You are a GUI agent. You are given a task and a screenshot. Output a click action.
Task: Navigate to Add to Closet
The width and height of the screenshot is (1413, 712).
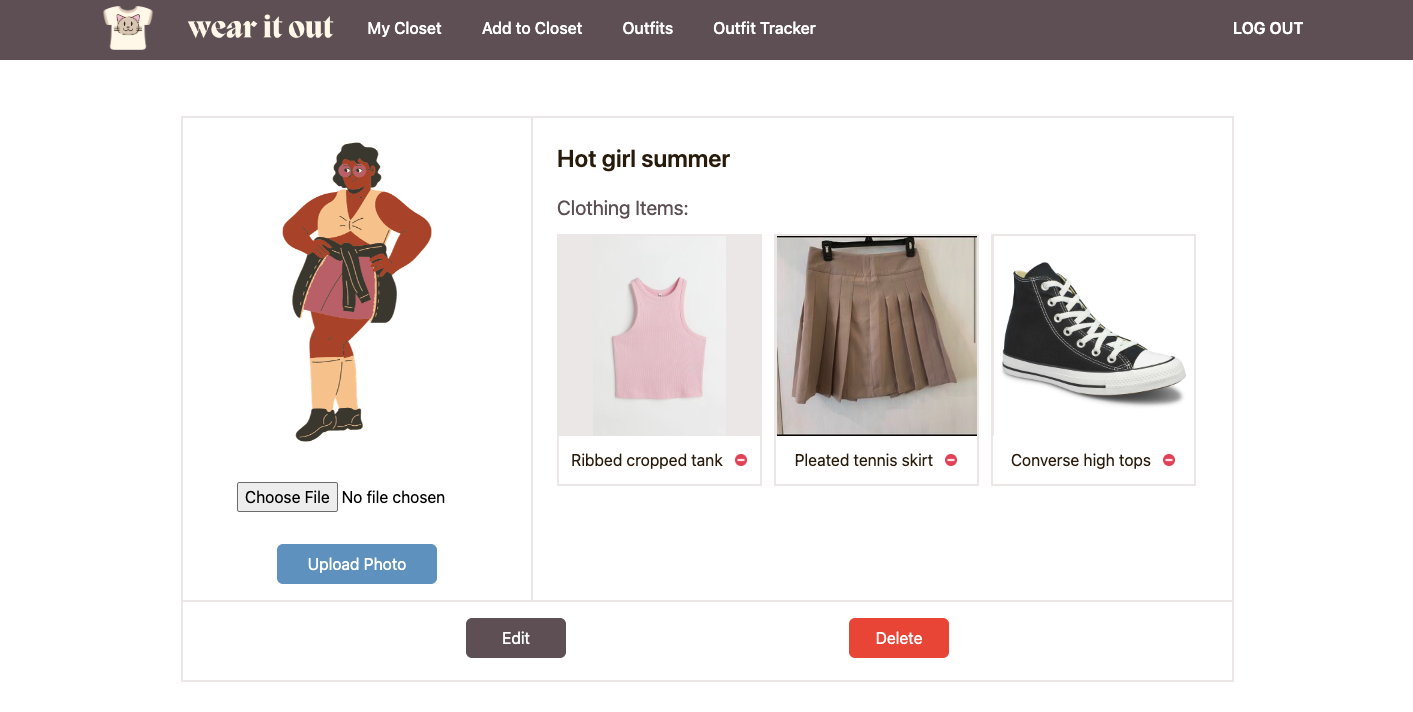tap(531, 28)
